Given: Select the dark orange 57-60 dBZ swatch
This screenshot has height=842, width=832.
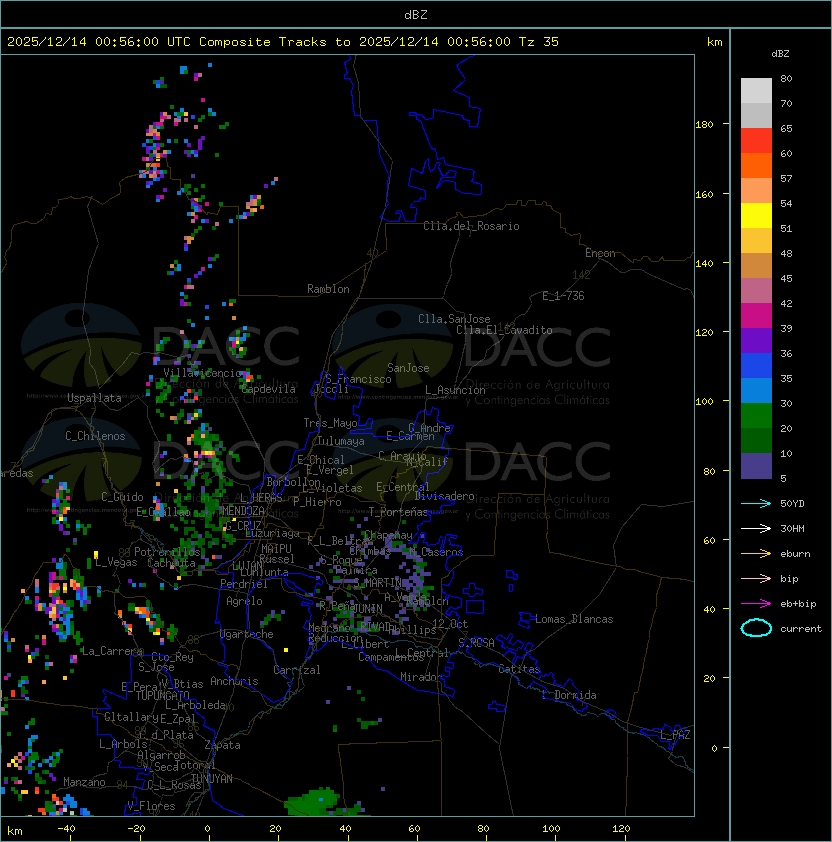Looking at the screenshot, I should click(756, 165).
